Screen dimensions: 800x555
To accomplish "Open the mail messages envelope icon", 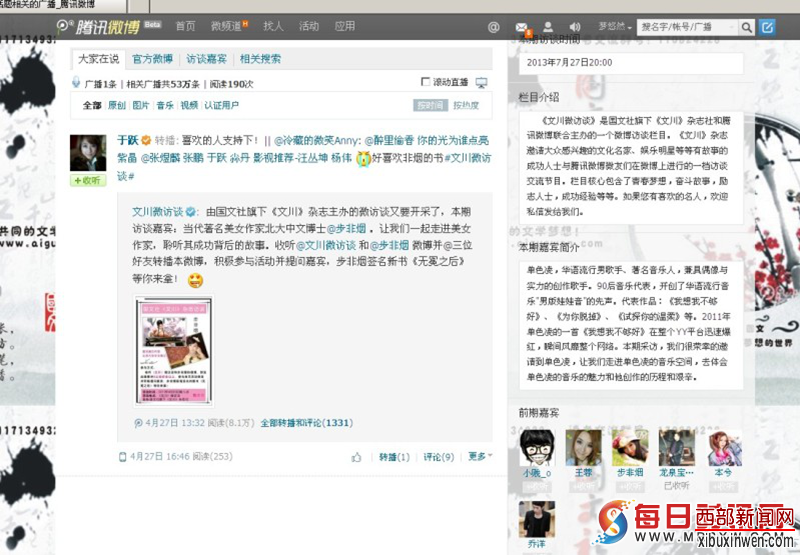I will click(519, 26).
